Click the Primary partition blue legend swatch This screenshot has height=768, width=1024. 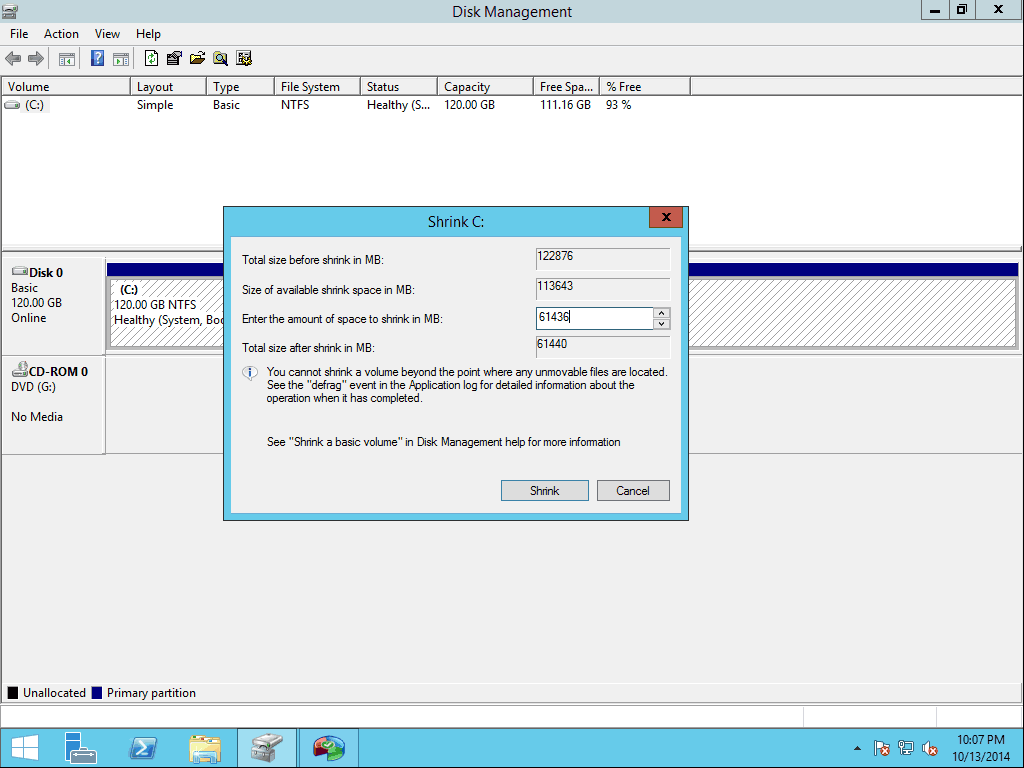pyautogui.click(x=97, y=693)
